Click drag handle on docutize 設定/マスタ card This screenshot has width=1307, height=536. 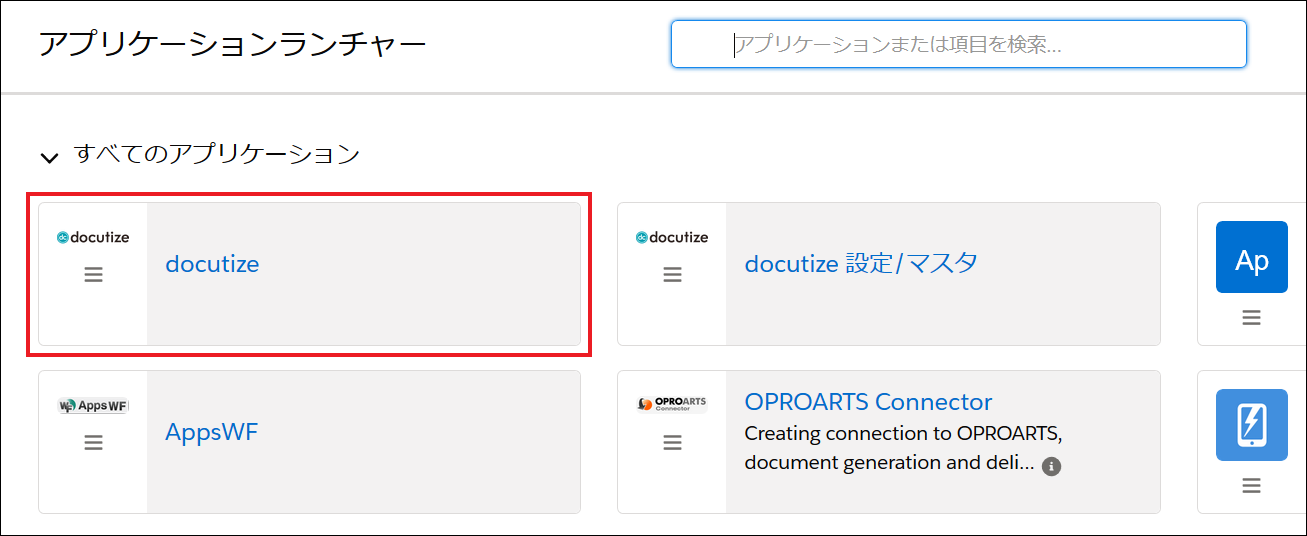[672, 274]
